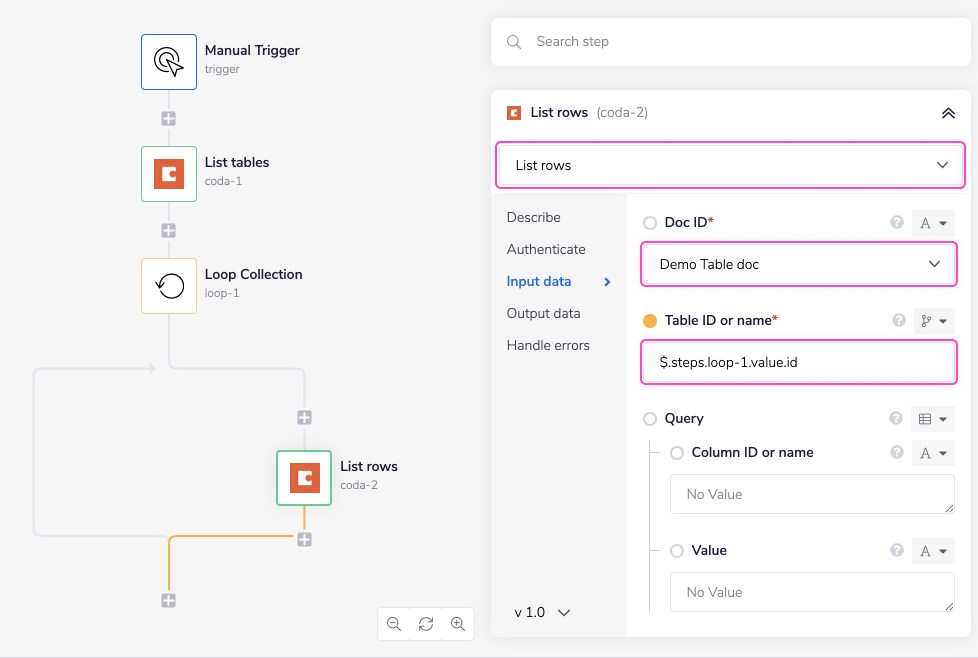This screenshot has height=658, width=978.
Task: Click the Manual Trigger node icon
Action: pos(168,61)
